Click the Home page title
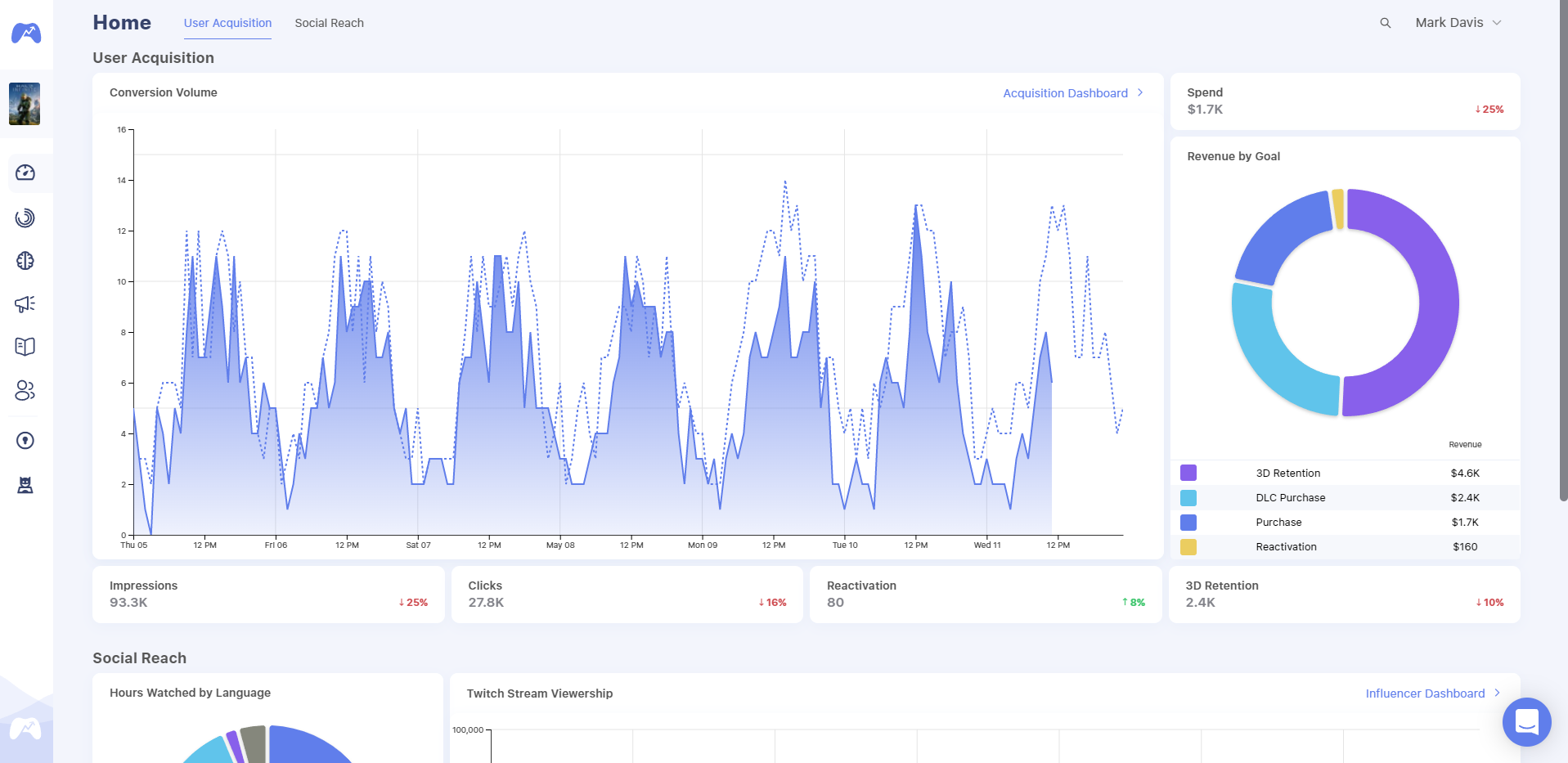The width and height of the screenshot is (1568, 763). click(122, 22)
